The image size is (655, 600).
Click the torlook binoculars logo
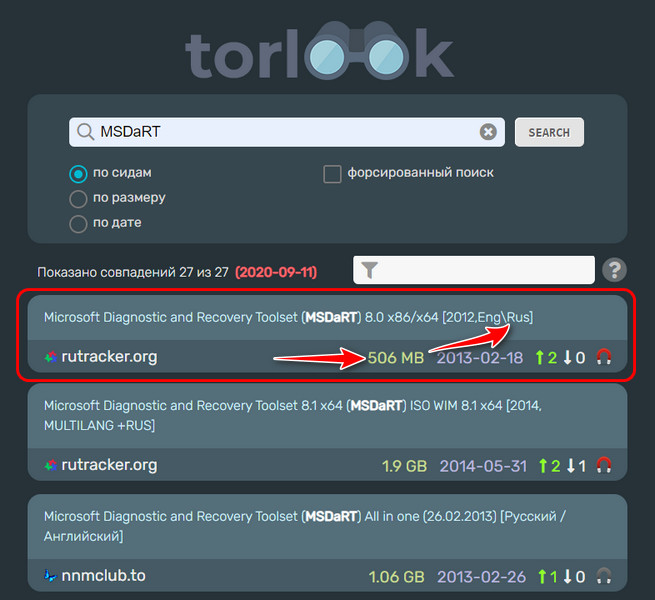coord(320,50)
